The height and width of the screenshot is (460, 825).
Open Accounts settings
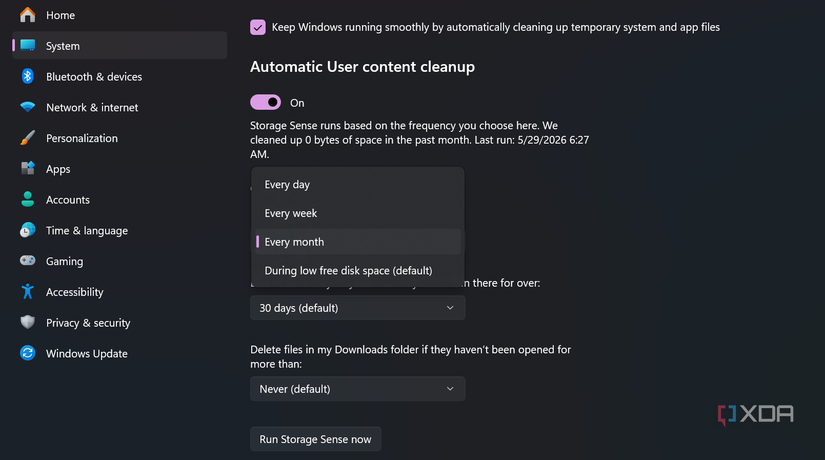[x=119, y=199]
